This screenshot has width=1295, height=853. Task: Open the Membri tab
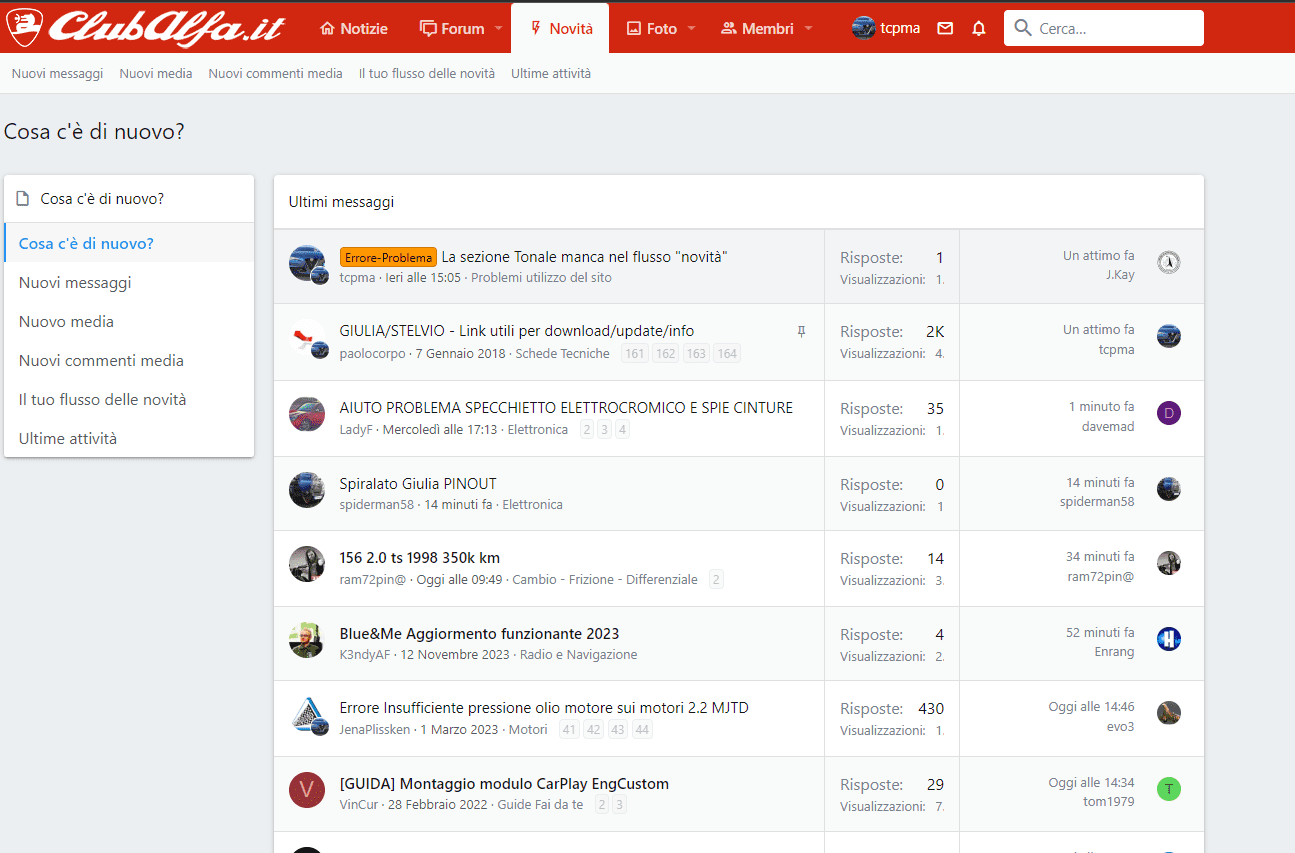(757, 29)
